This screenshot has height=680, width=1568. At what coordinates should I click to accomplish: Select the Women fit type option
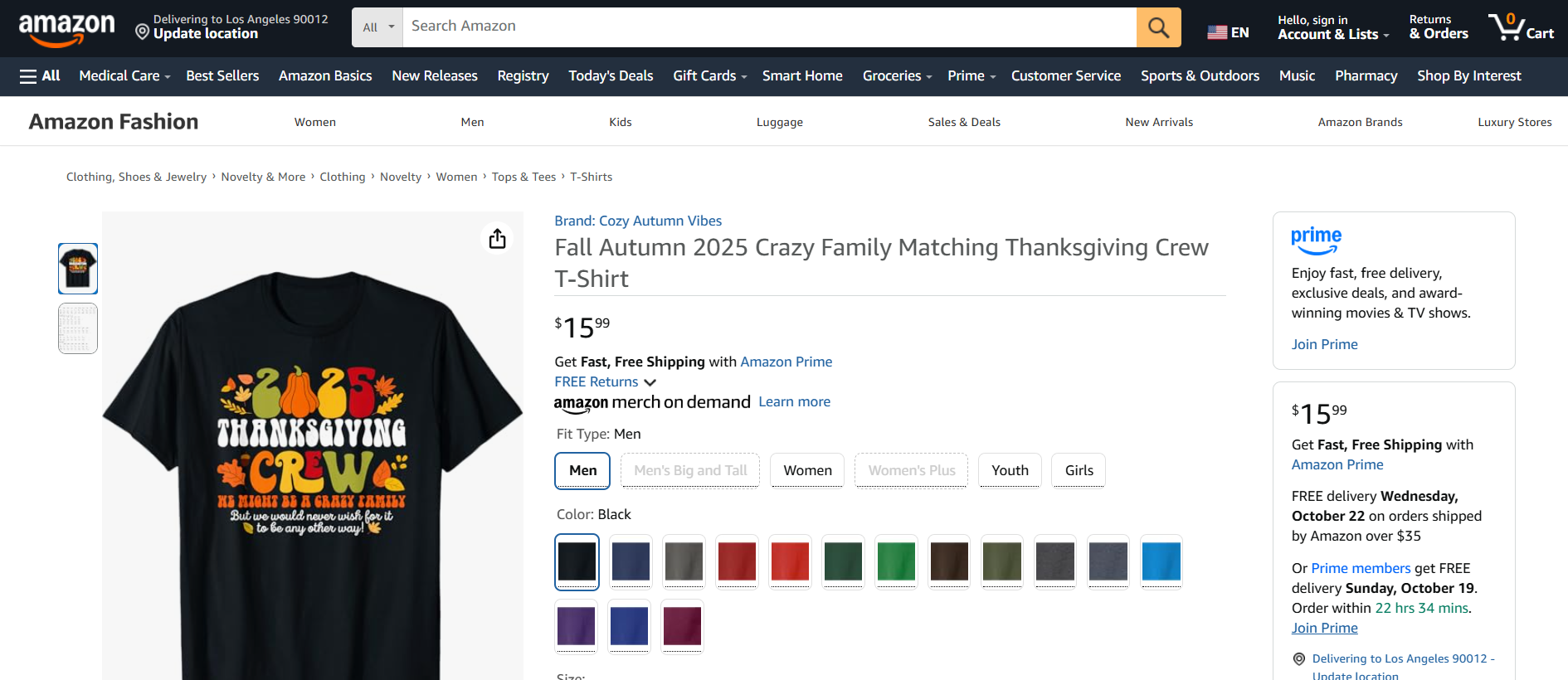(807, 470)
